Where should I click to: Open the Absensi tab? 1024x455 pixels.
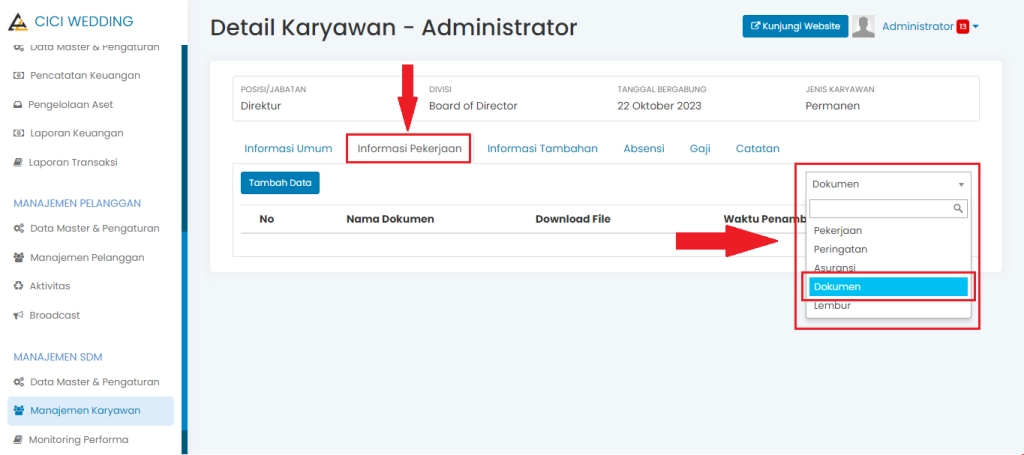(644, 148)
